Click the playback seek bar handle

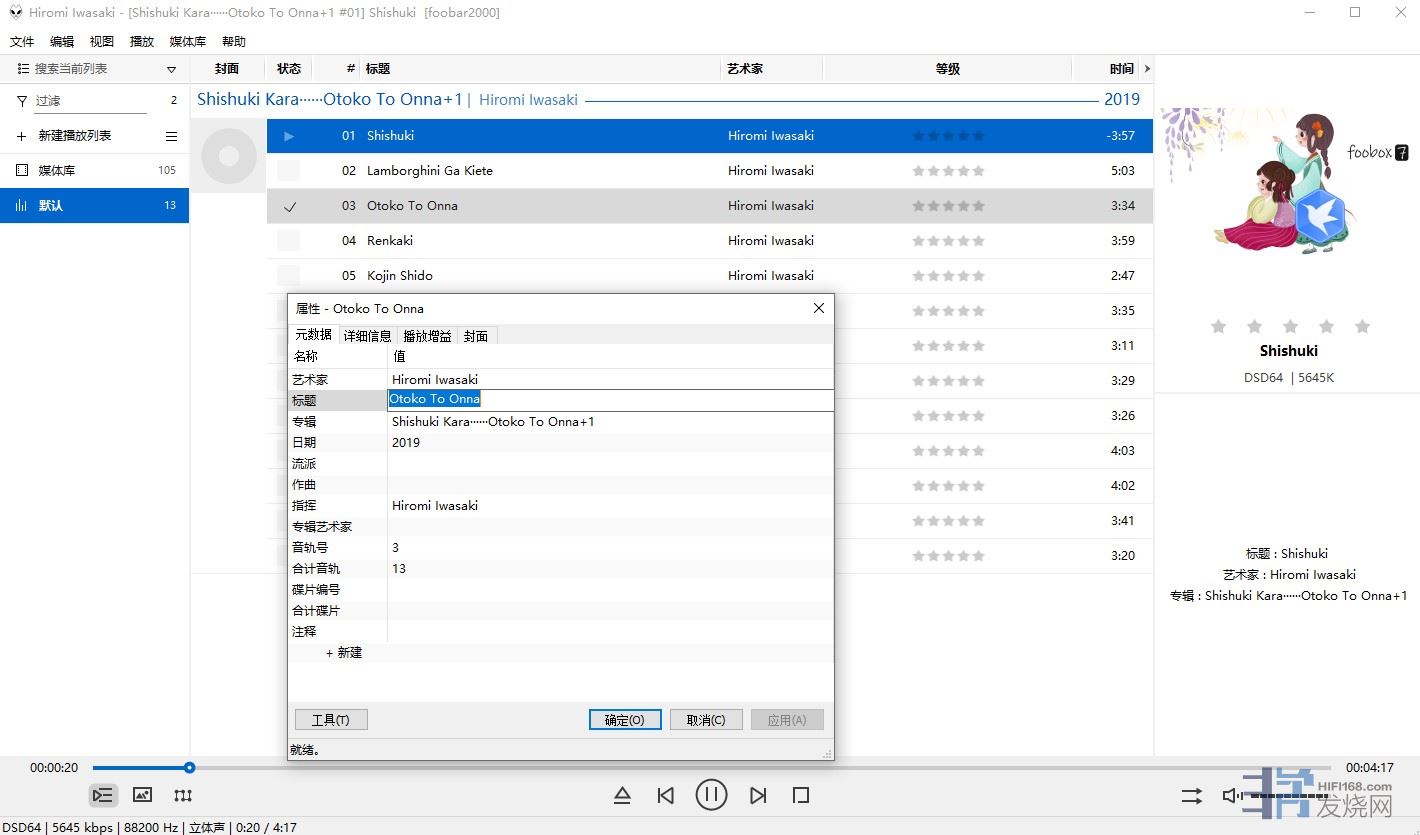[x=189, y=768]
